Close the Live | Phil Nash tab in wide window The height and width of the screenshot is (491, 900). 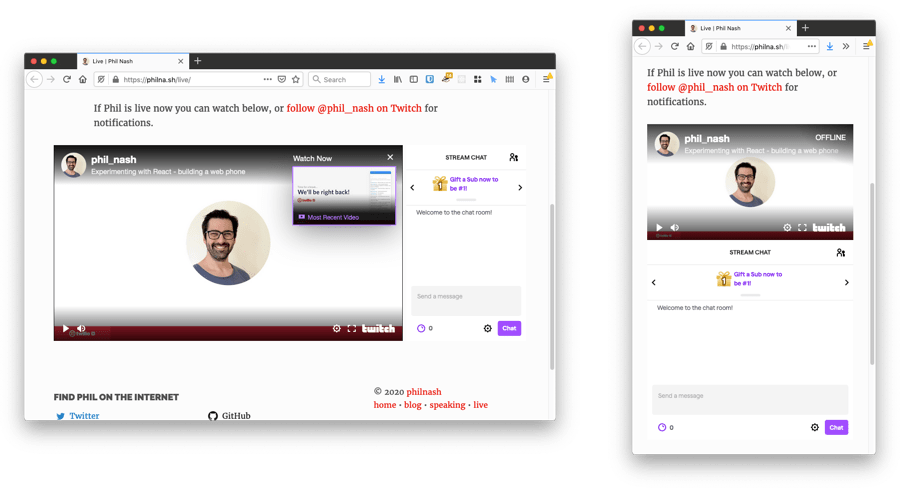181,61
